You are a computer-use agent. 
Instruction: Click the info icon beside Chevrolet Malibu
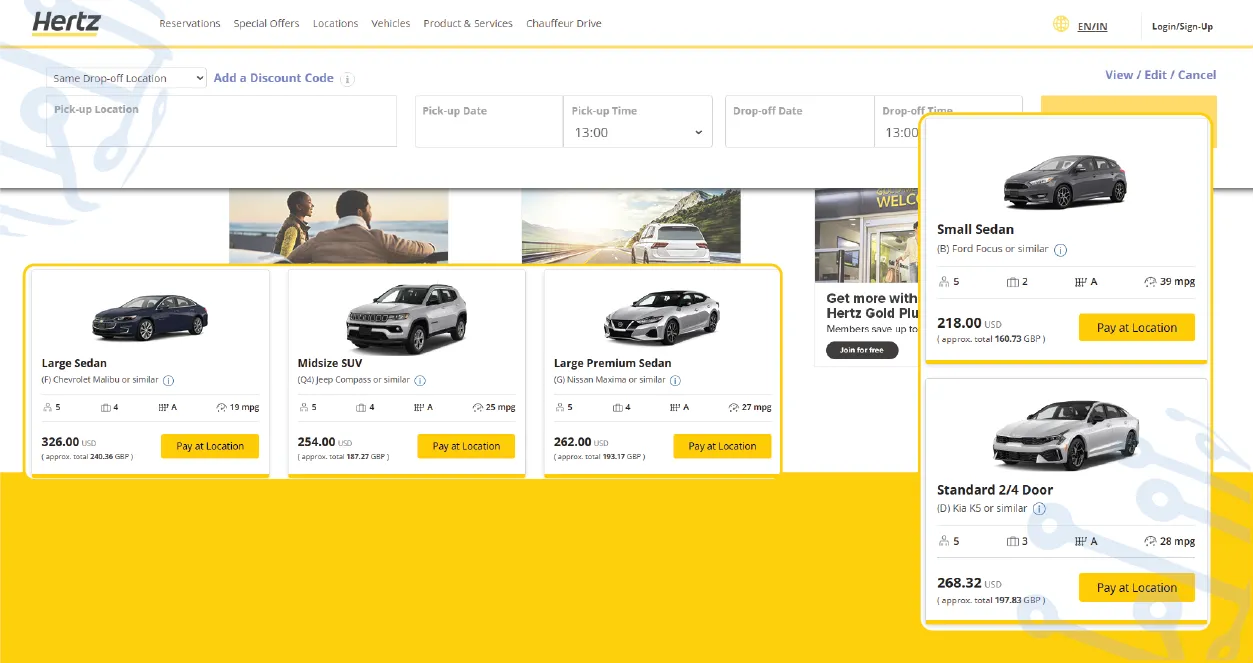[x=171, y=380]
